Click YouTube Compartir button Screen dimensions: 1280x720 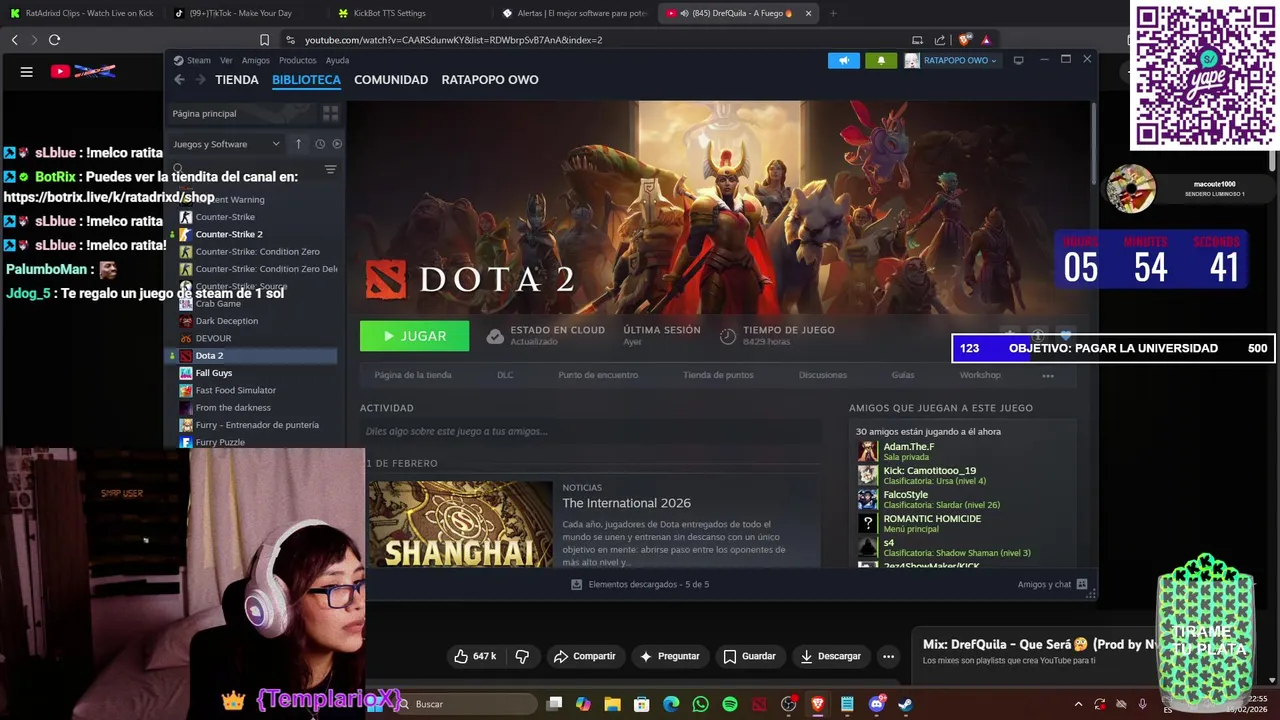pyautogui.click(x=584, y=656)
